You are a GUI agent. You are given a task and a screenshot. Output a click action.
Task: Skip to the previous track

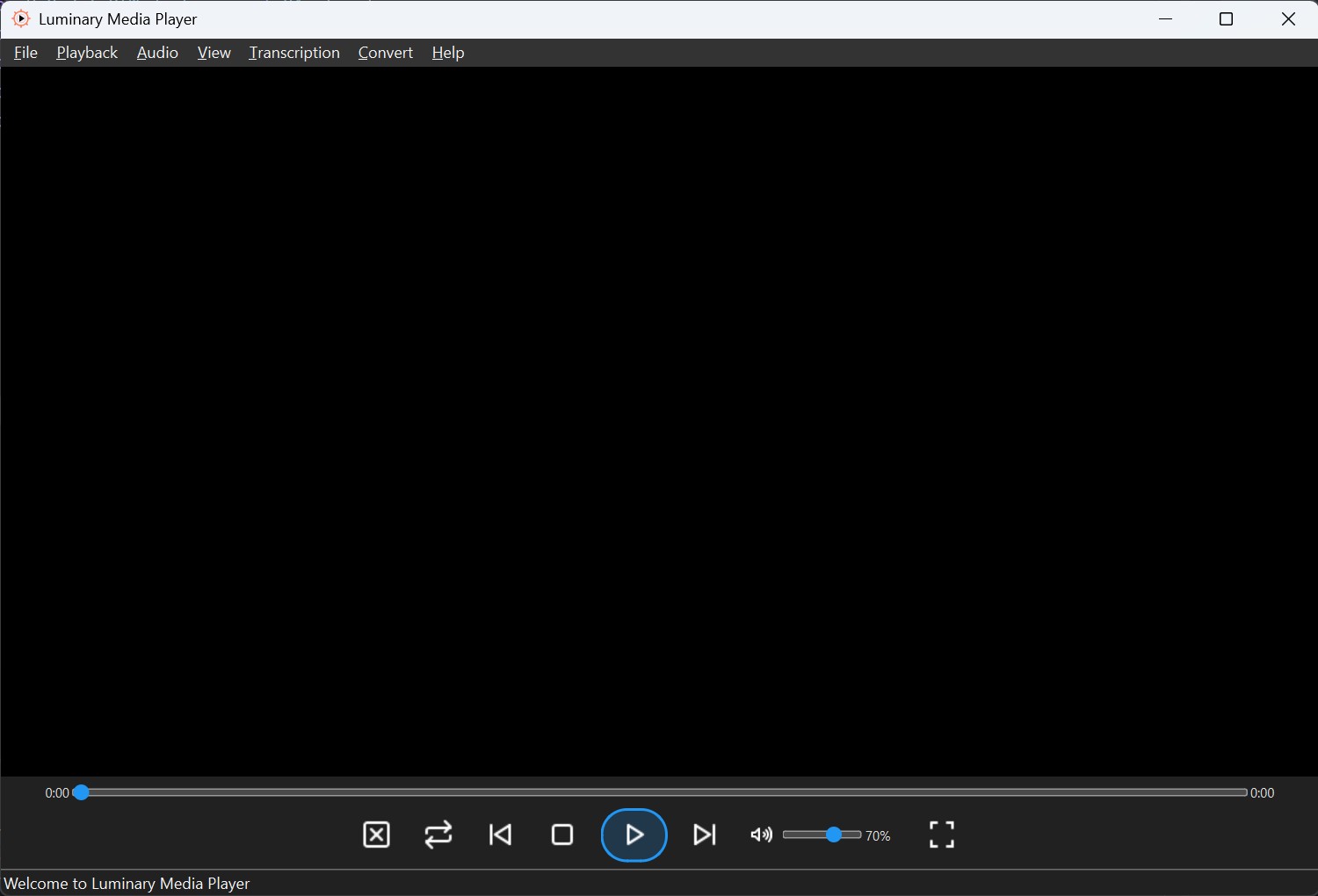[x=501, y=835]
